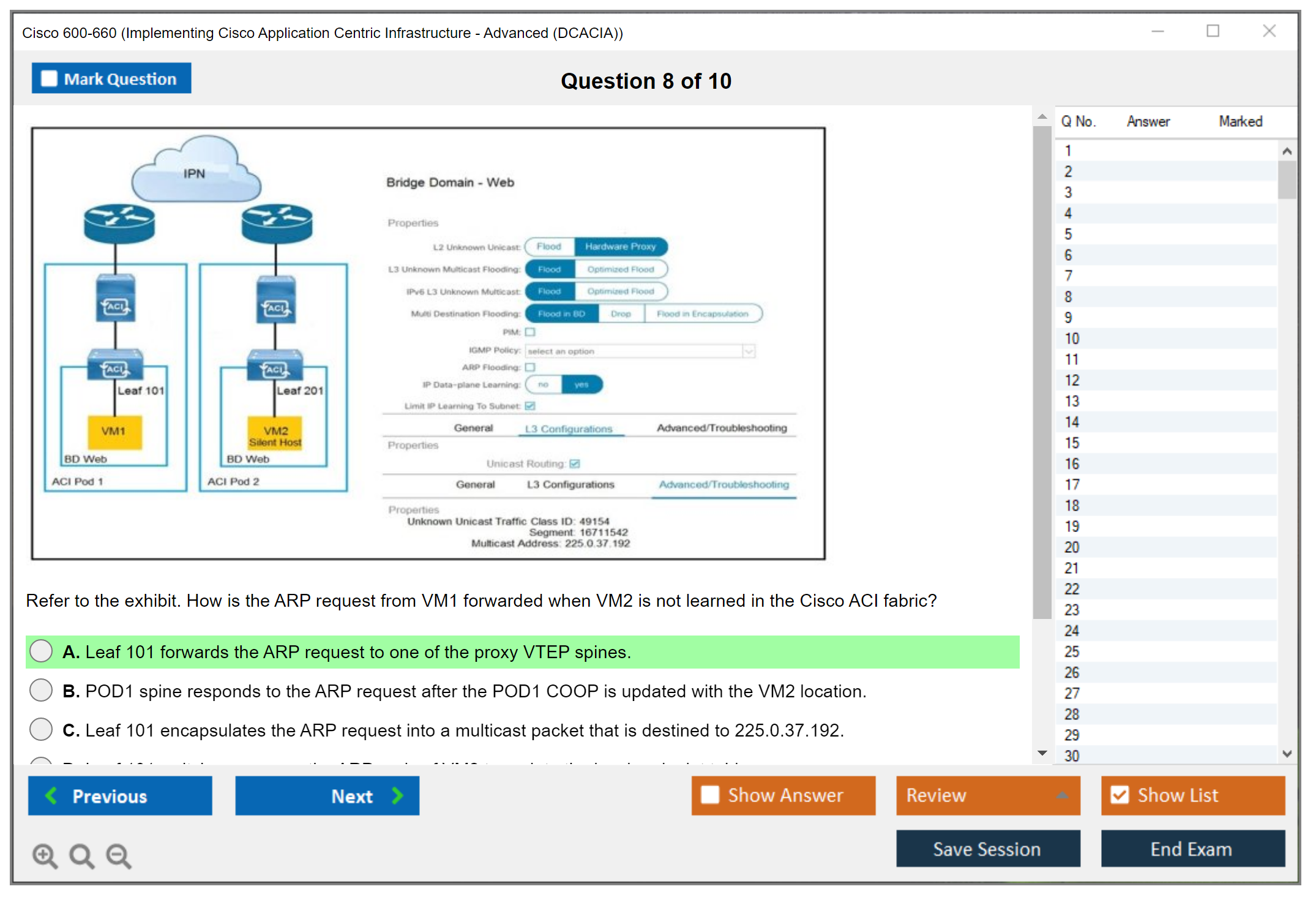Enable the Show Answer checkbox
This screenshot has height=900, width=1316.
[710, 795]
